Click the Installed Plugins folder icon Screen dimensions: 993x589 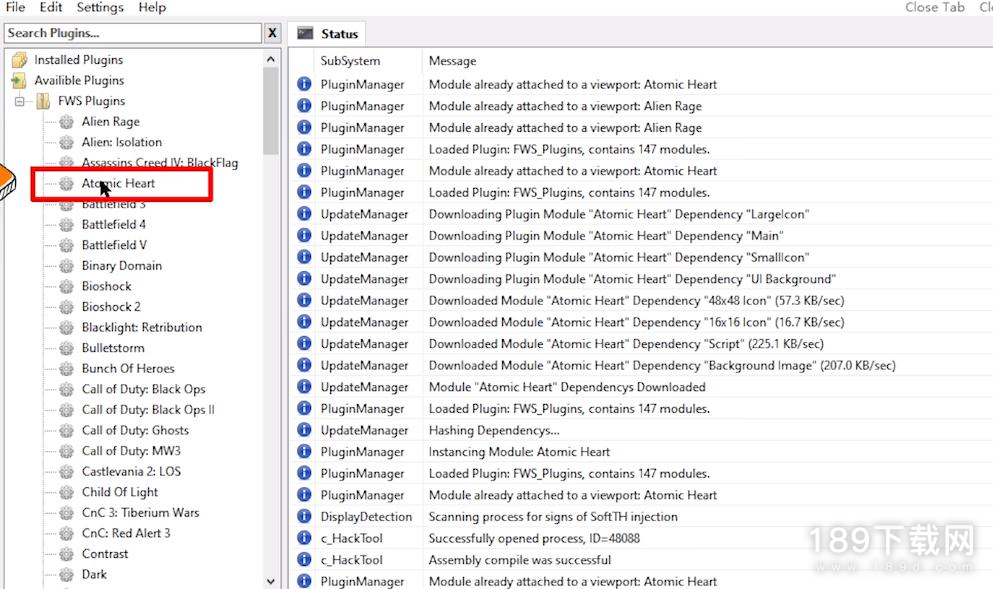(19, 60)
